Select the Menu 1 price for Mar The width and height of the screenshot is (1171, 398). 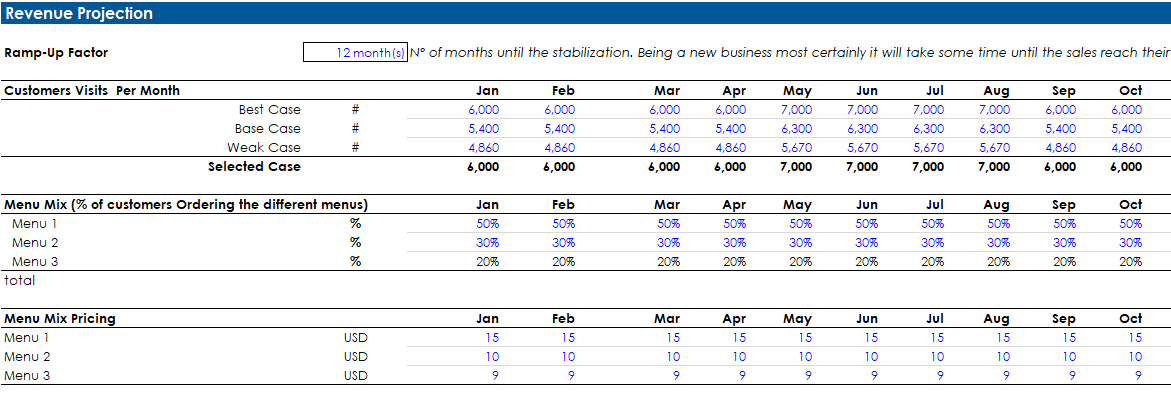coord(674,338)
